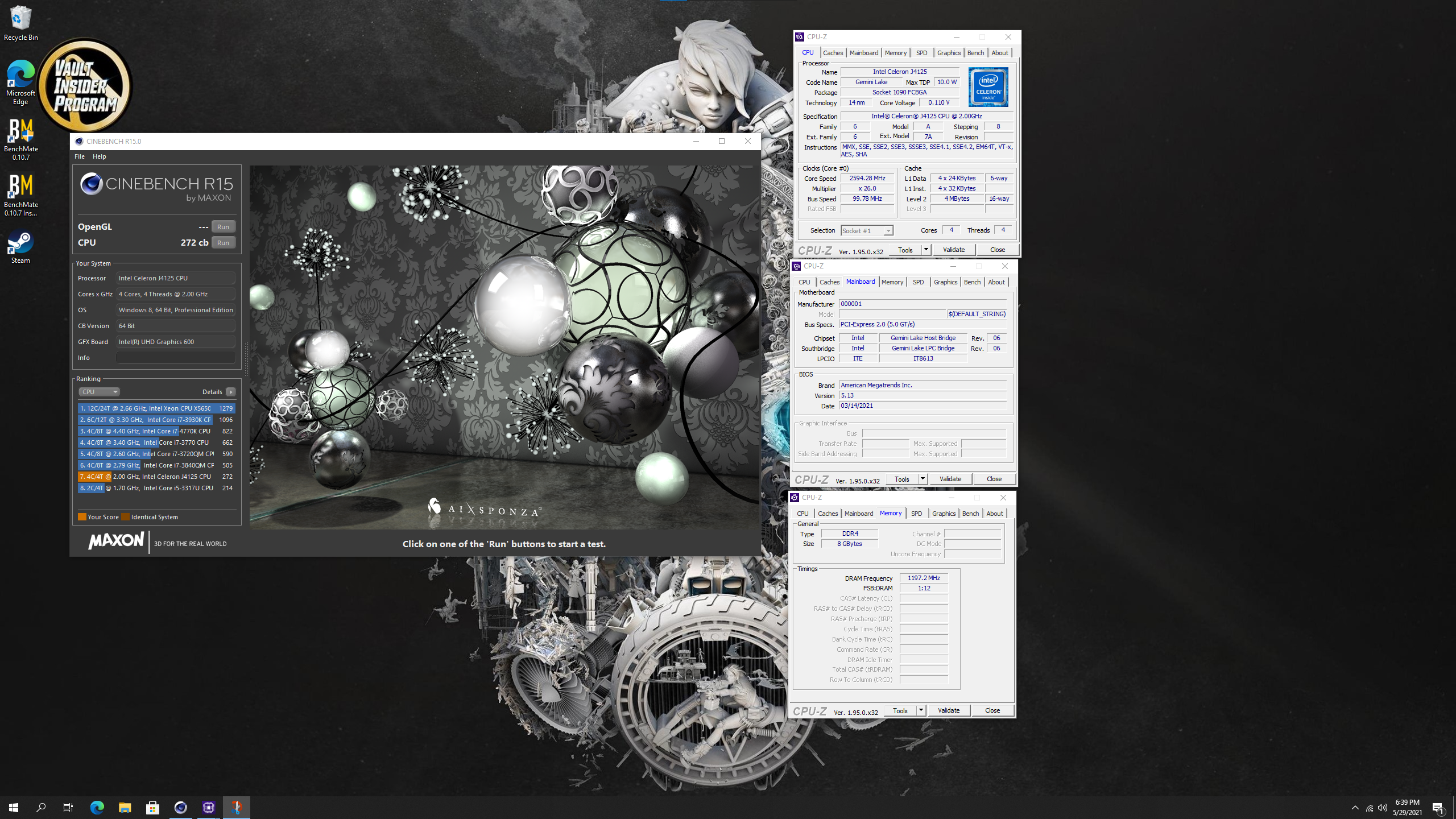
Task: Select the Celeron J4125 ranking row
Action: [x=156, y=477]
